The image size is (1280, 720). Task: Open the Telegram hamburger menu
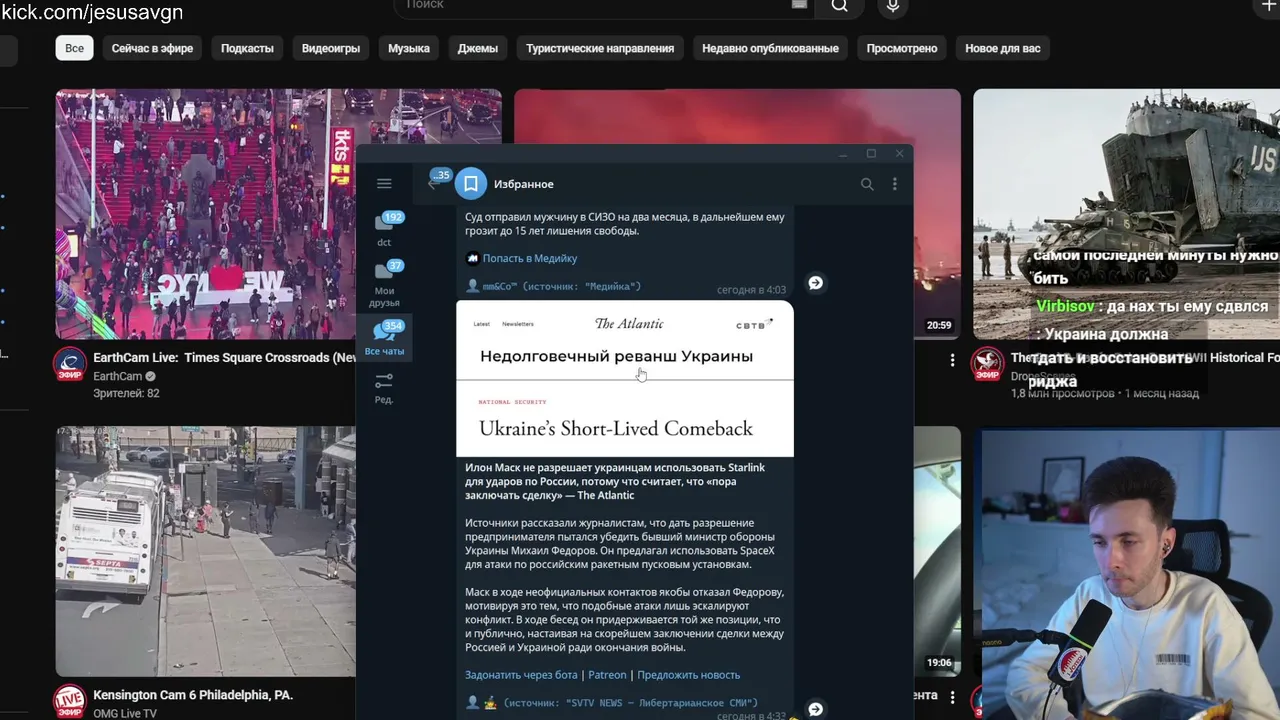[384, 184]
